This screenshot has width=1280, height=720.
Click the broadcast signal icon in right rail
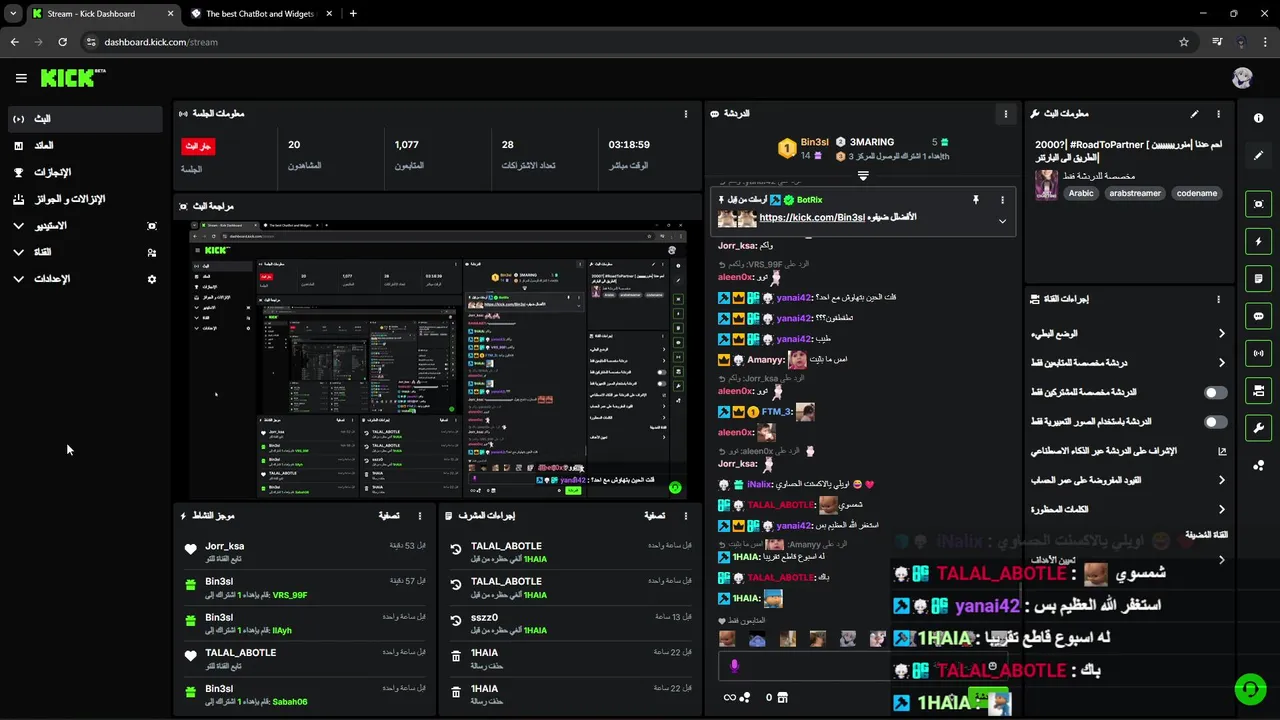pos(1259,353)
